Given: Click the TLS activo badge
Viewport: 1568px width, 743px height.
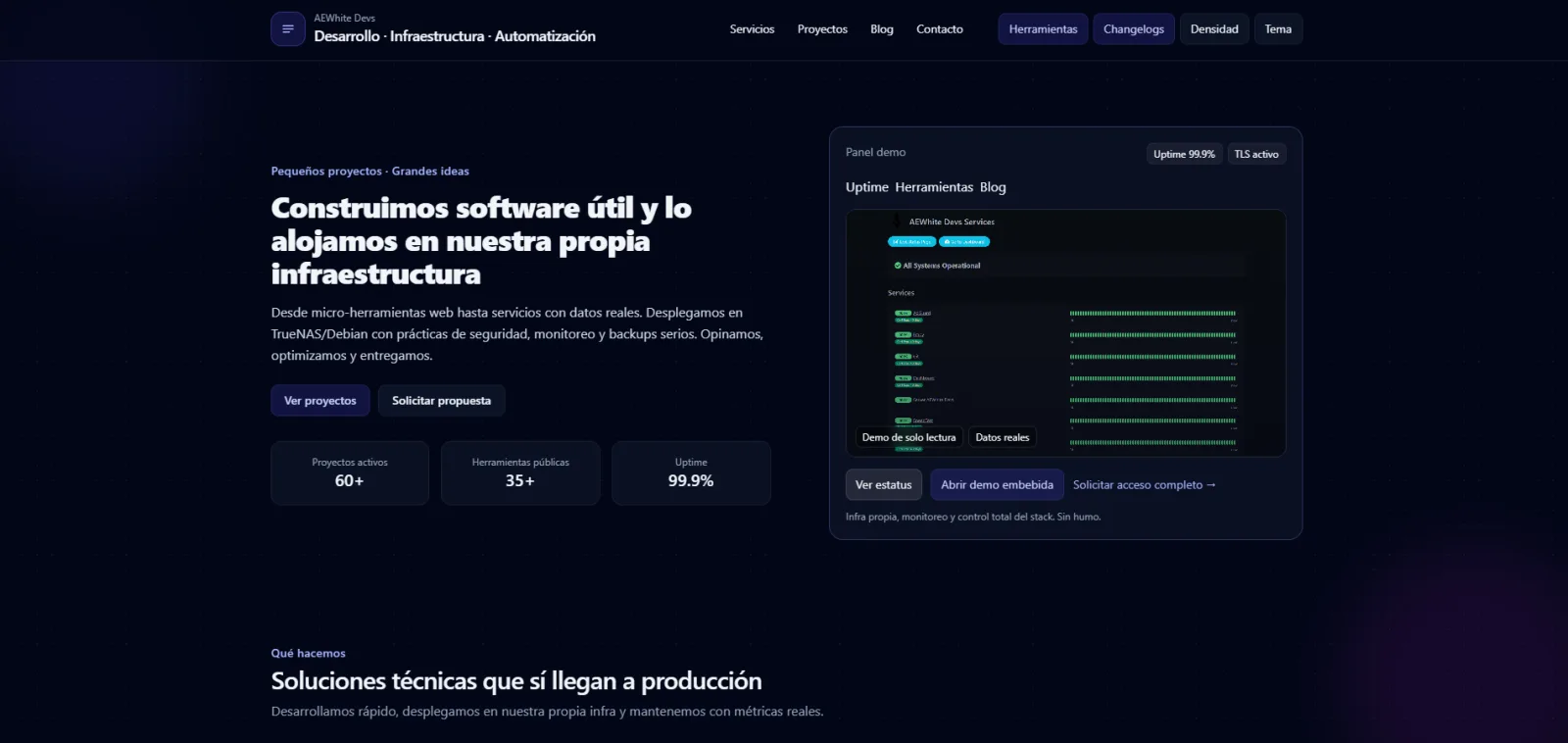Looking at the screenshot, I should coord(1256,154).
